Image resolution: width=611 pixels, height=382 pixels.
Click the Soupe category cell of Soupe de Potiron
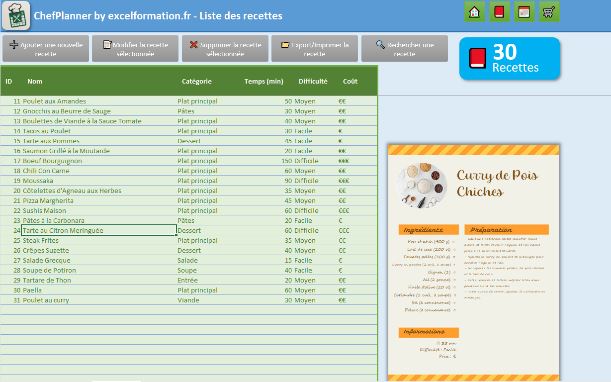(x=187, y=271)
